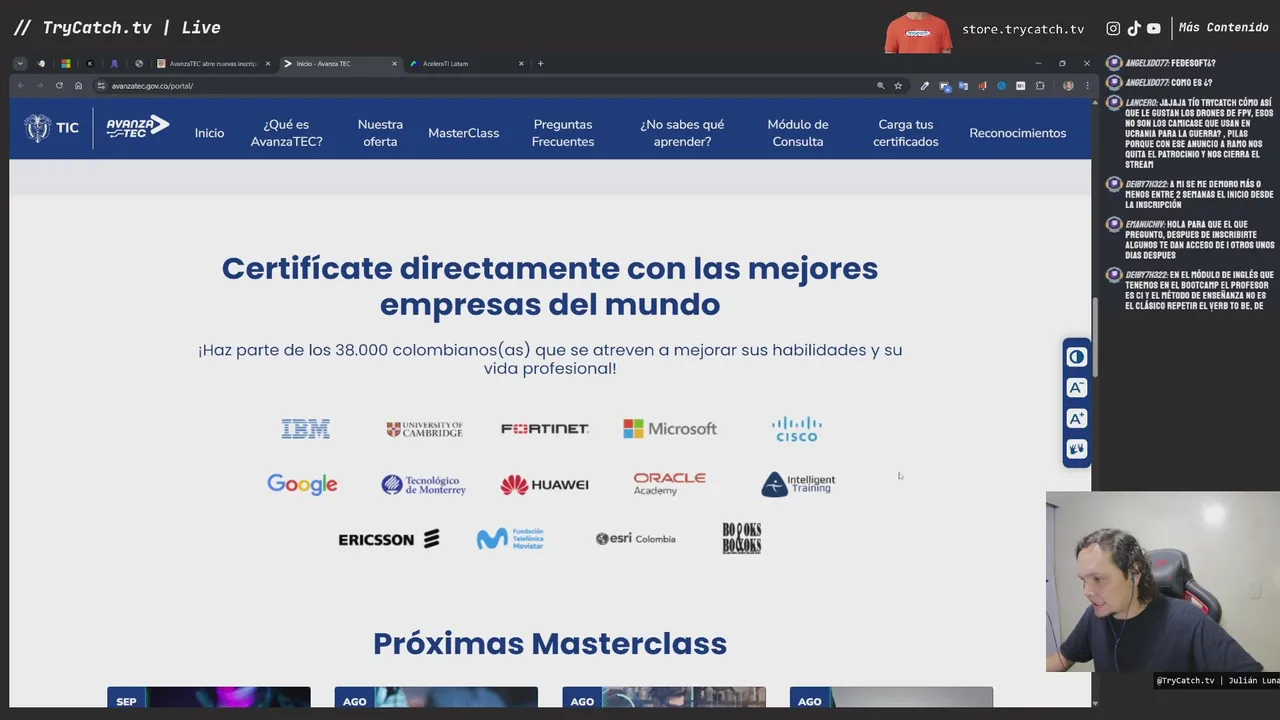Toggle the high-contrast accessibility button

pos(1076,357)
